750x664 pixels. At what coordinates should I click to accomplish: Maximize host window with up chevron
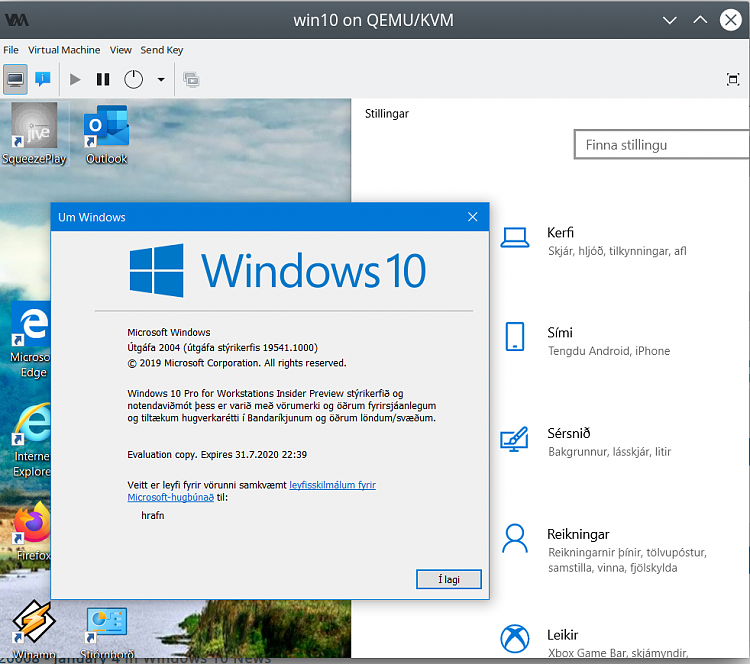[x=700, y=20]
